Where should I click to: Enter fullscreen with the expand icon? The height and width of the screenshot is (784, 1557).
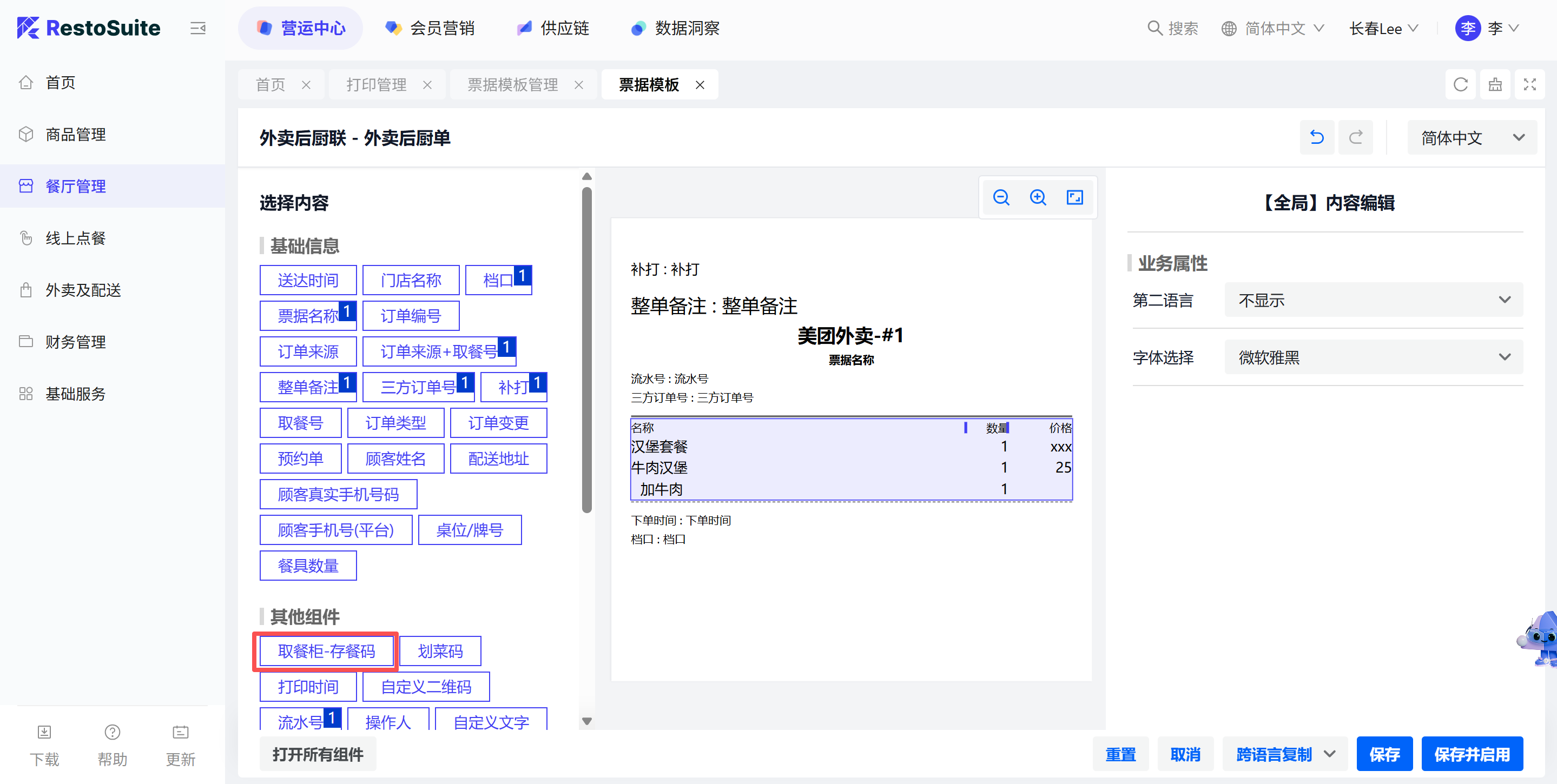pyautogui.click(x=1529, y=84)
